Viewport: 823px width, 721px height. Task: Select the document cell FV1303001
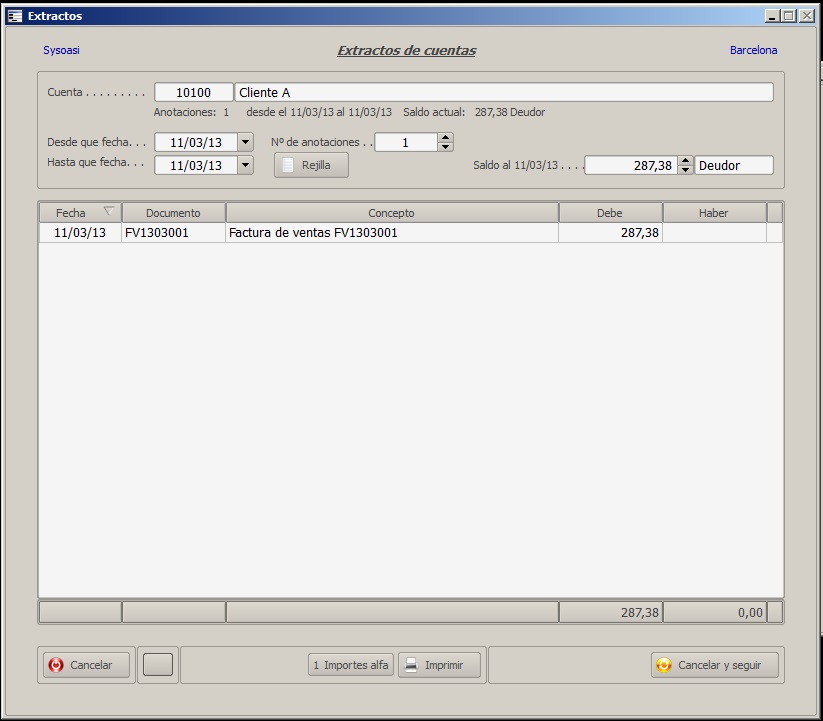174,232
